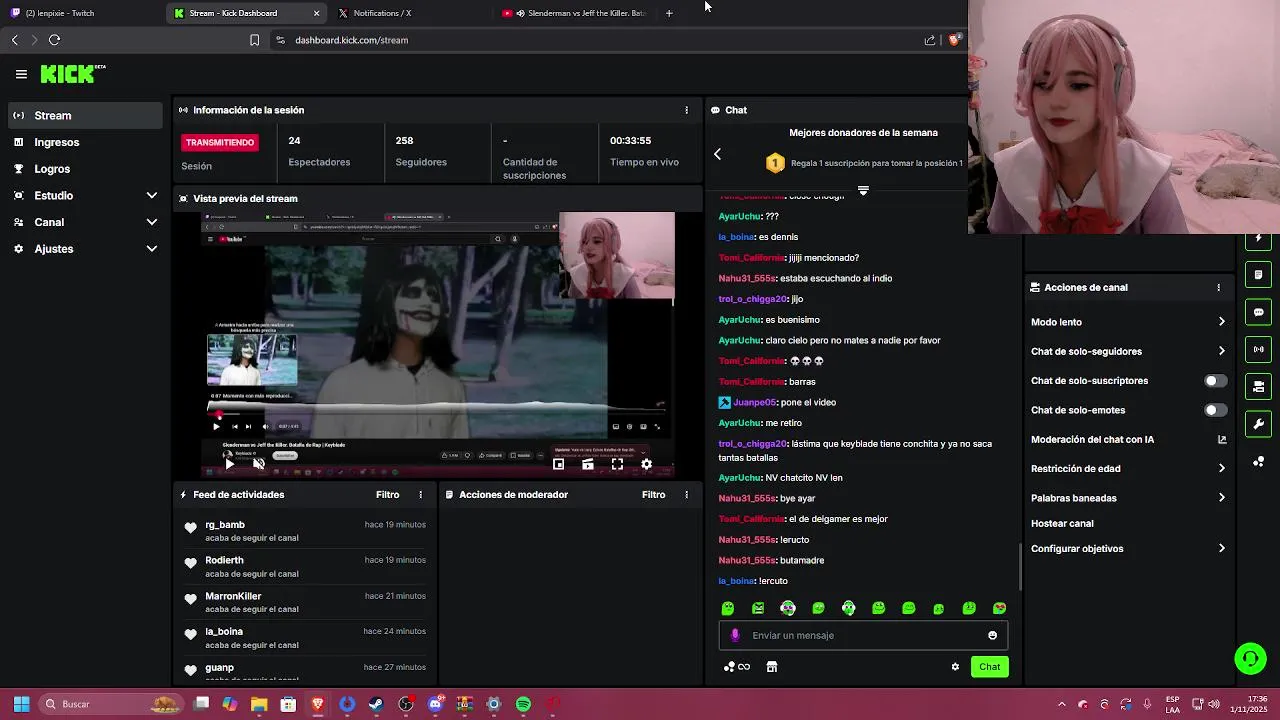This screenshot has height=720, width=1280.
Task: Open Discord from the taskbar
Action: pos(435,704)
